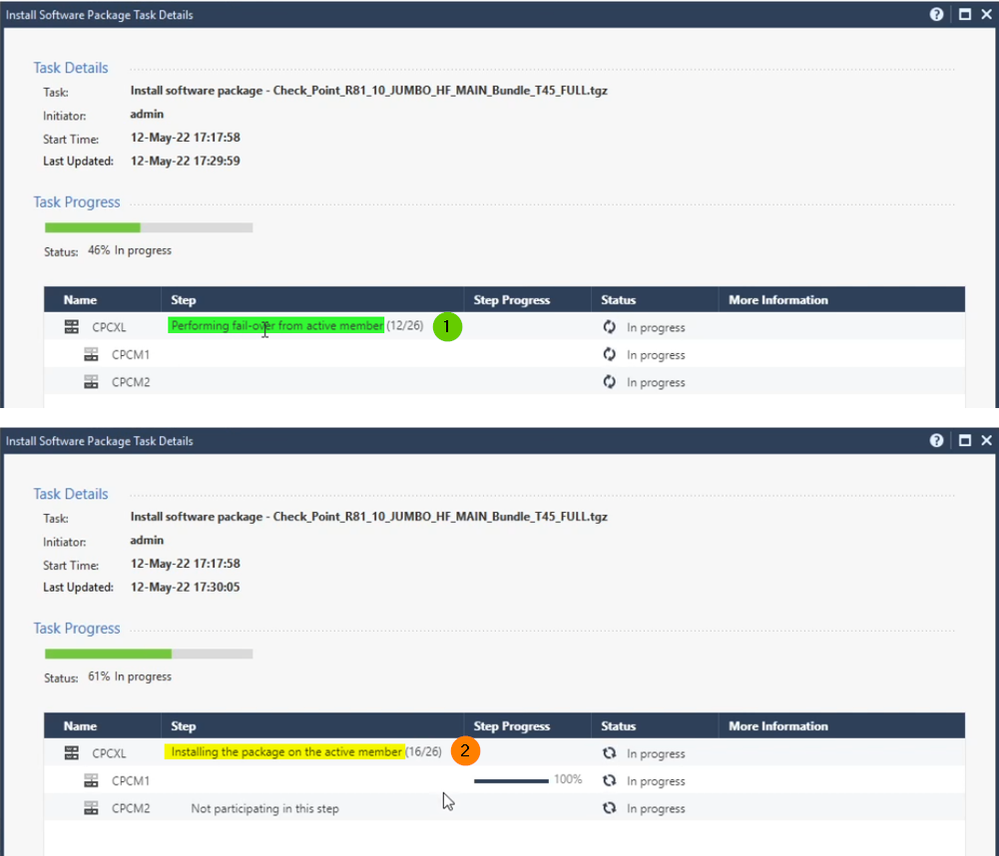Click 'Not participating in this step' text
The image size is (999, 856).
click(265, 808)
